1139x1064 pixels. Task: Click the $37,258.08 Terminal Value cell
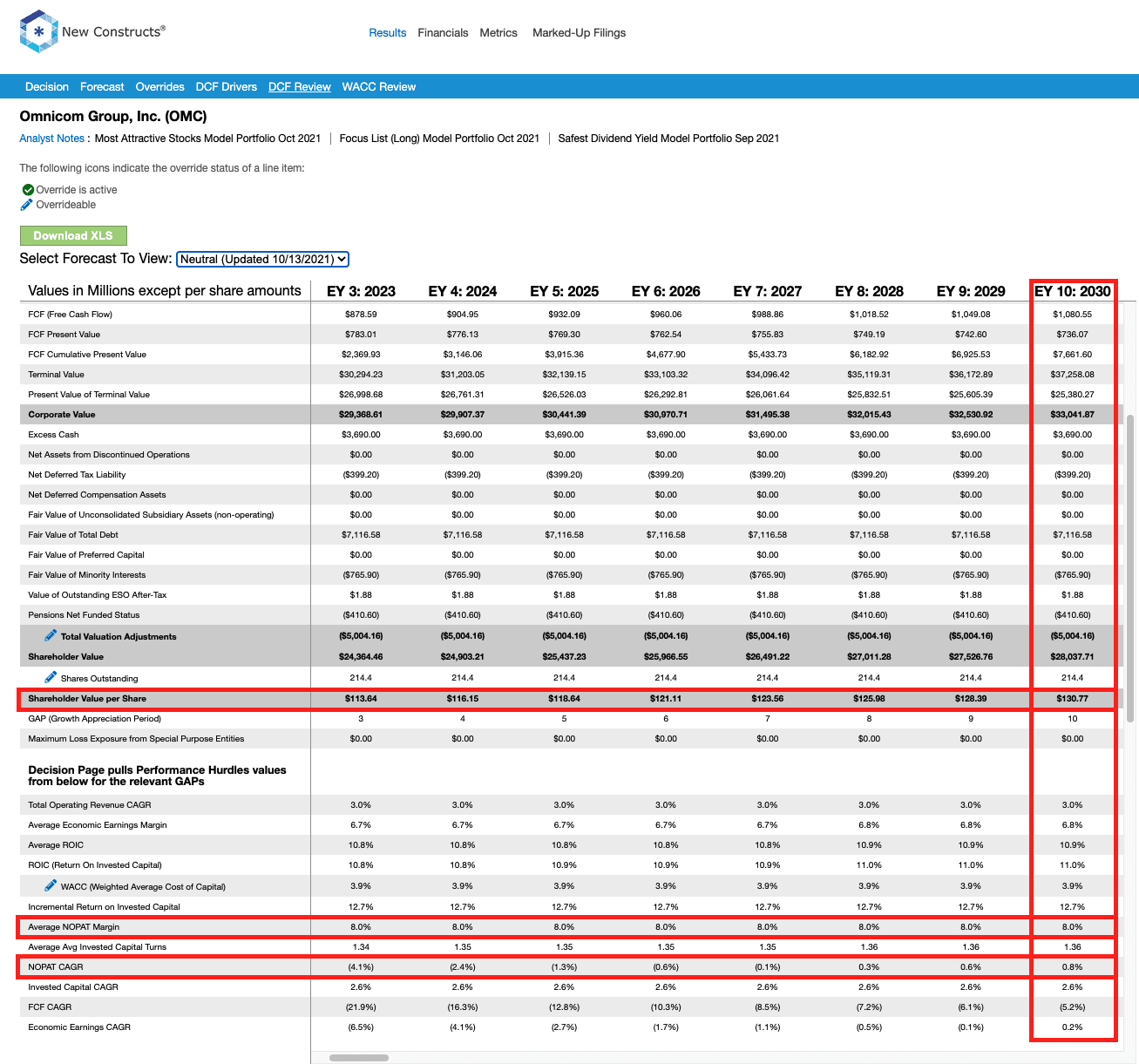[x=1073, y=375]
